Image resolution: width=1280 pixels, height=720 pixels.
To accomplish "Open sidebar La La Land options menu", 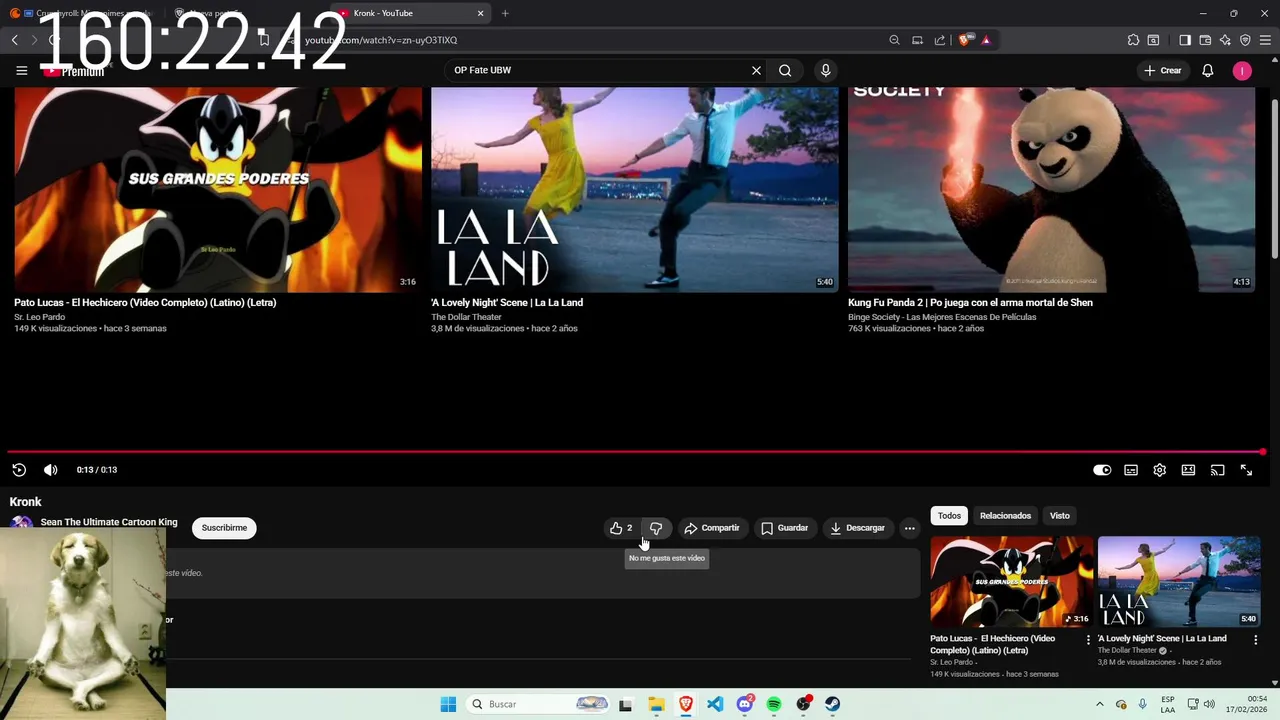I will tap(1256, 640).
